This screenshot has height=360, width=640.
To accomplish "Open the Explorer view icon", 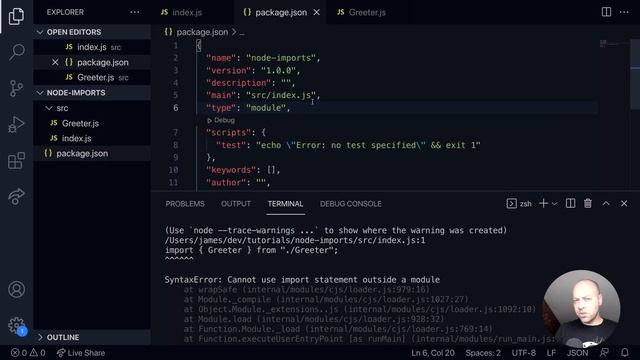I will click(x=16, y=16).
